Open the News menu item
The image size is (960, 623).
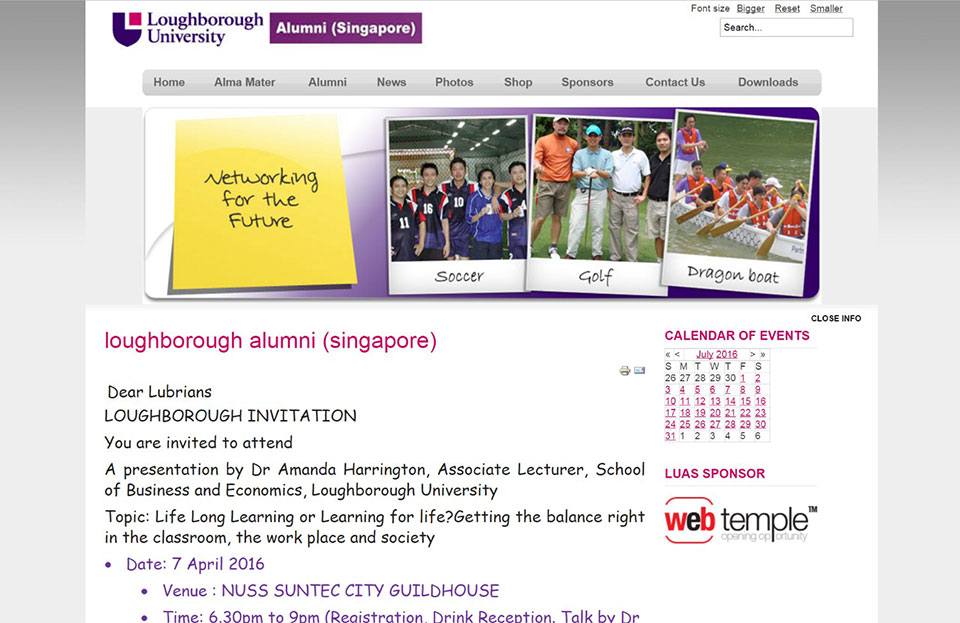(391, 82)
